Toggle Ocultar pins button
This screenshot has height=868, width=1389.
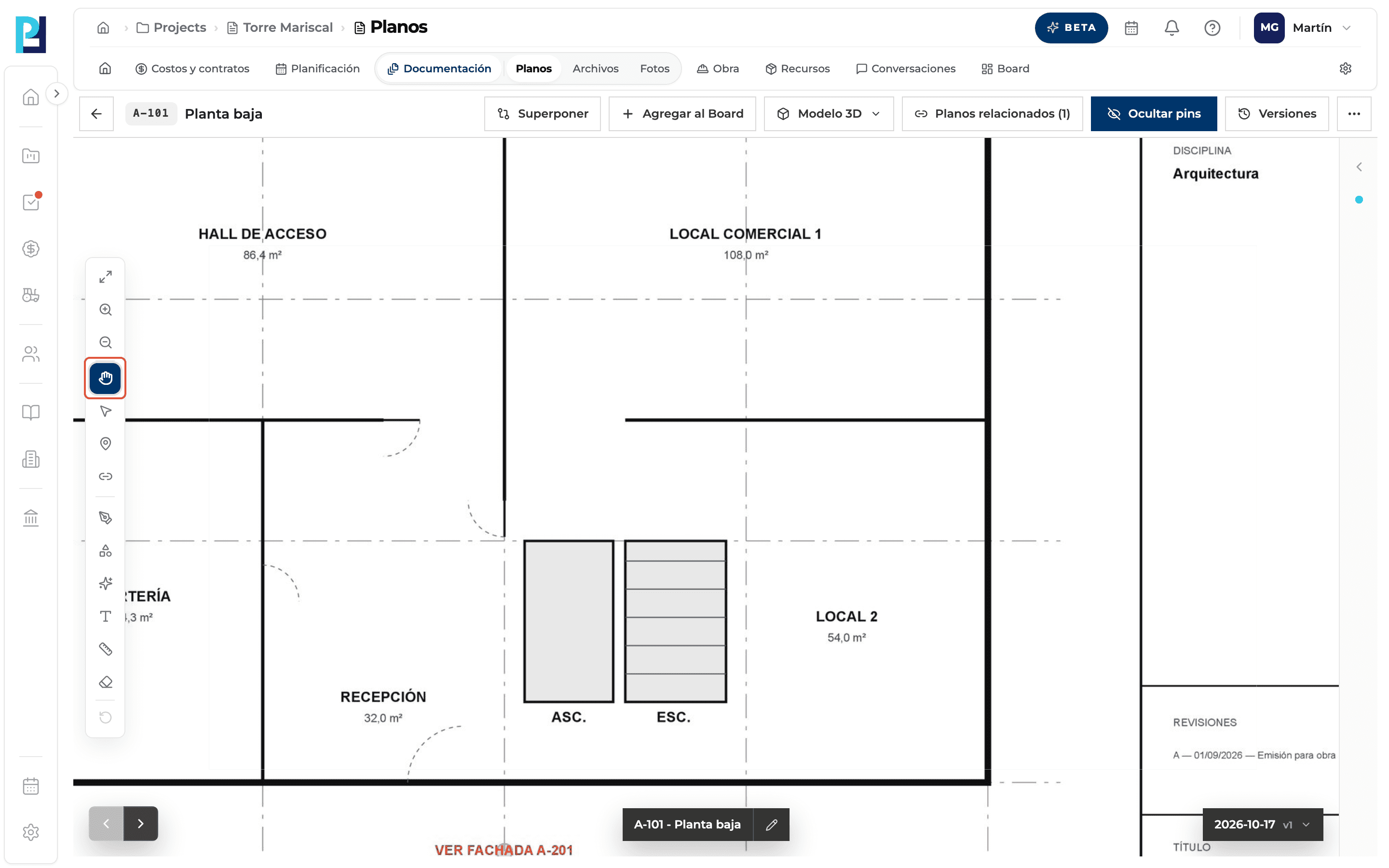(1153, 114)
